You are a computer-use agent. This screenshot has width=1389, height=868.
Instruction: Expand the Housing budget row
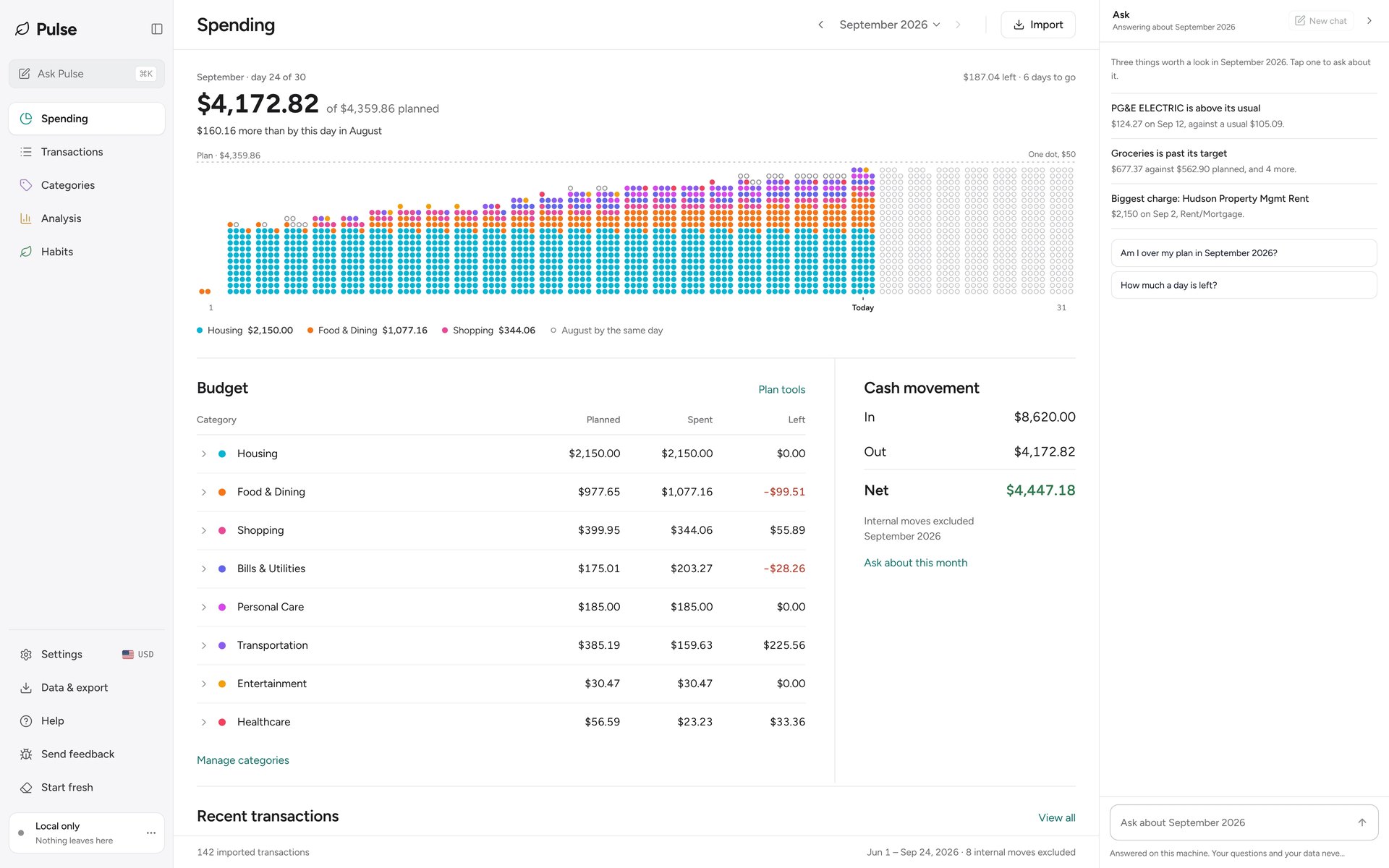point(204,454)
